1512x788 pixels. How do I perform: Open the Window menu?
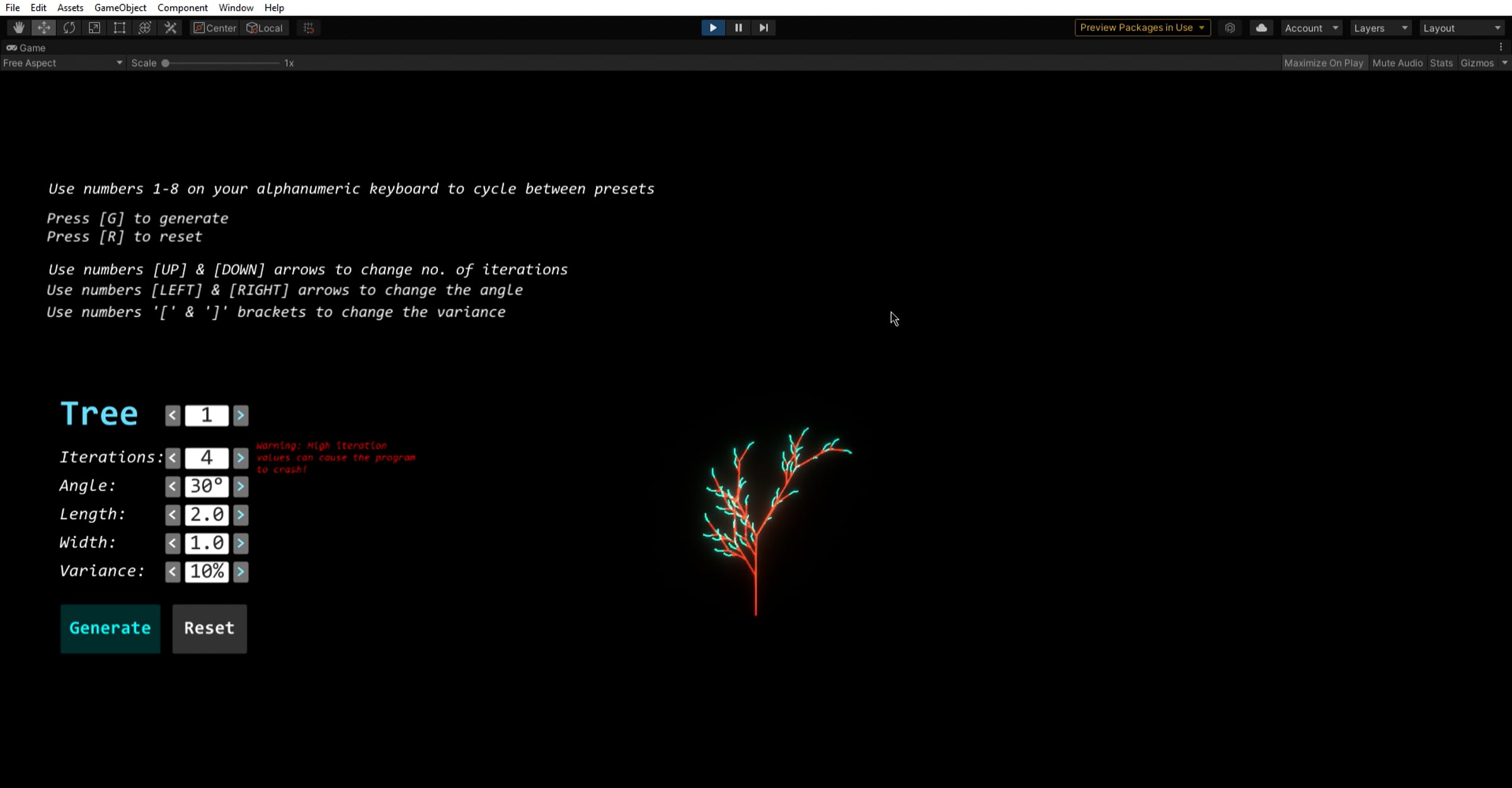tap(236, 8)
